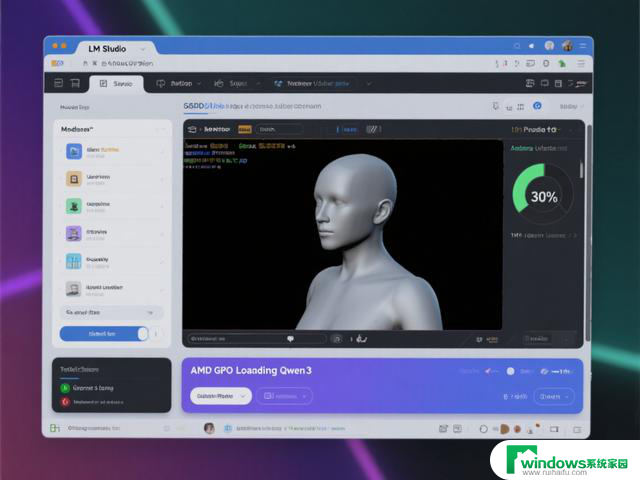Screen dimensions: 640x480
Task: Click the orange shape icon in status bar
Action: pos(504,429)
